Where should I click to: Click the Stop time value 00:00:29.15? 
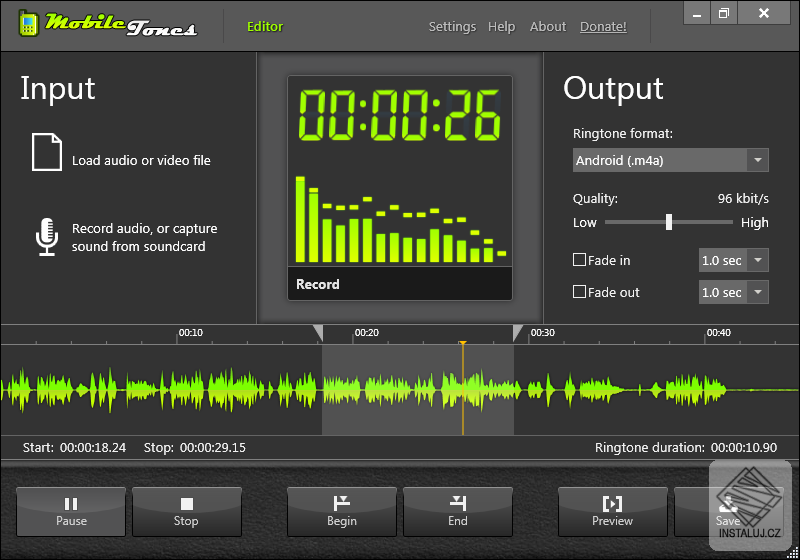click(x=213, y=448)
